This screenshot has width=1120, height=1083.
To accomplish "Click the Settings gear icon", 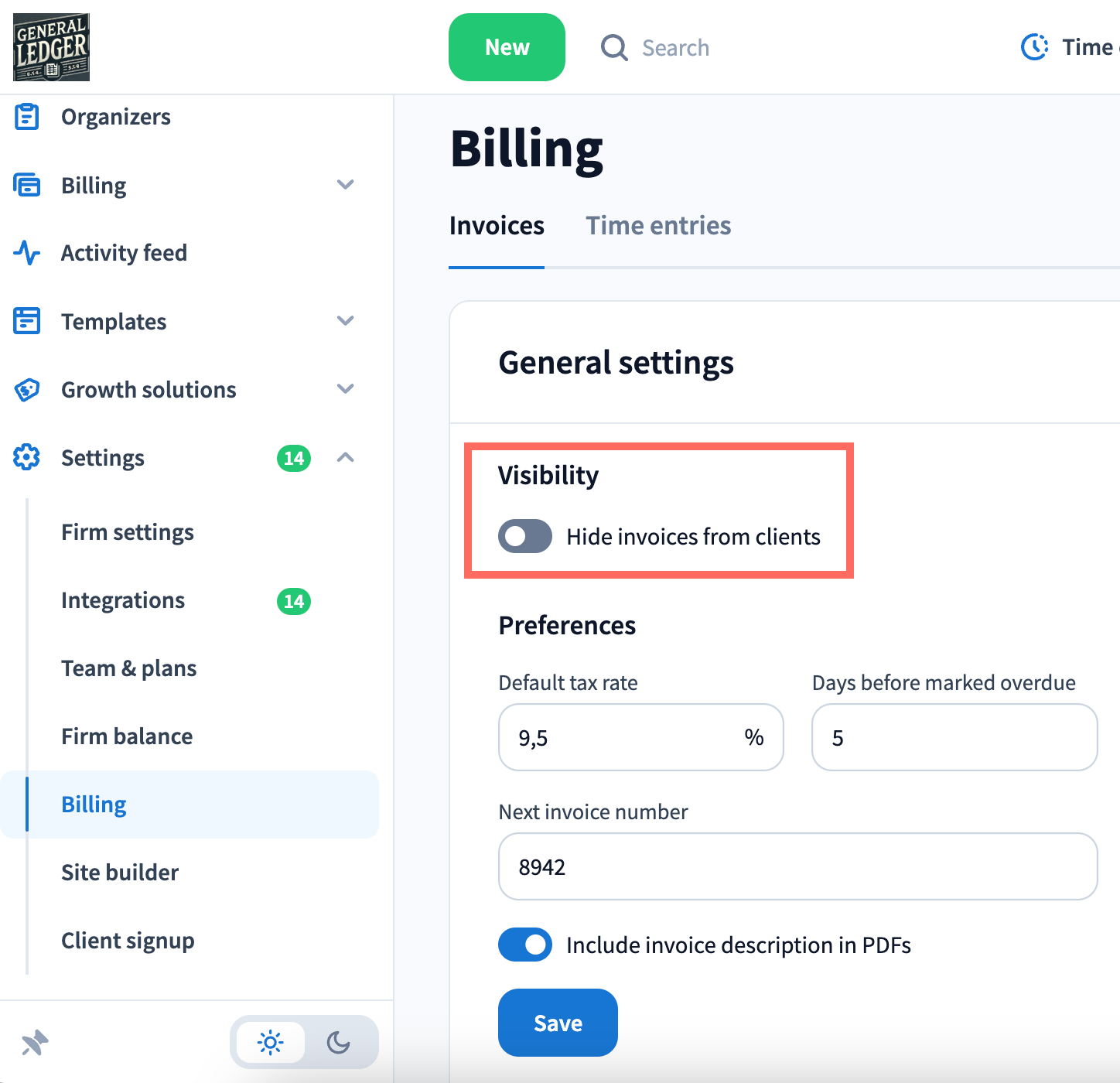I will (27, 457).
